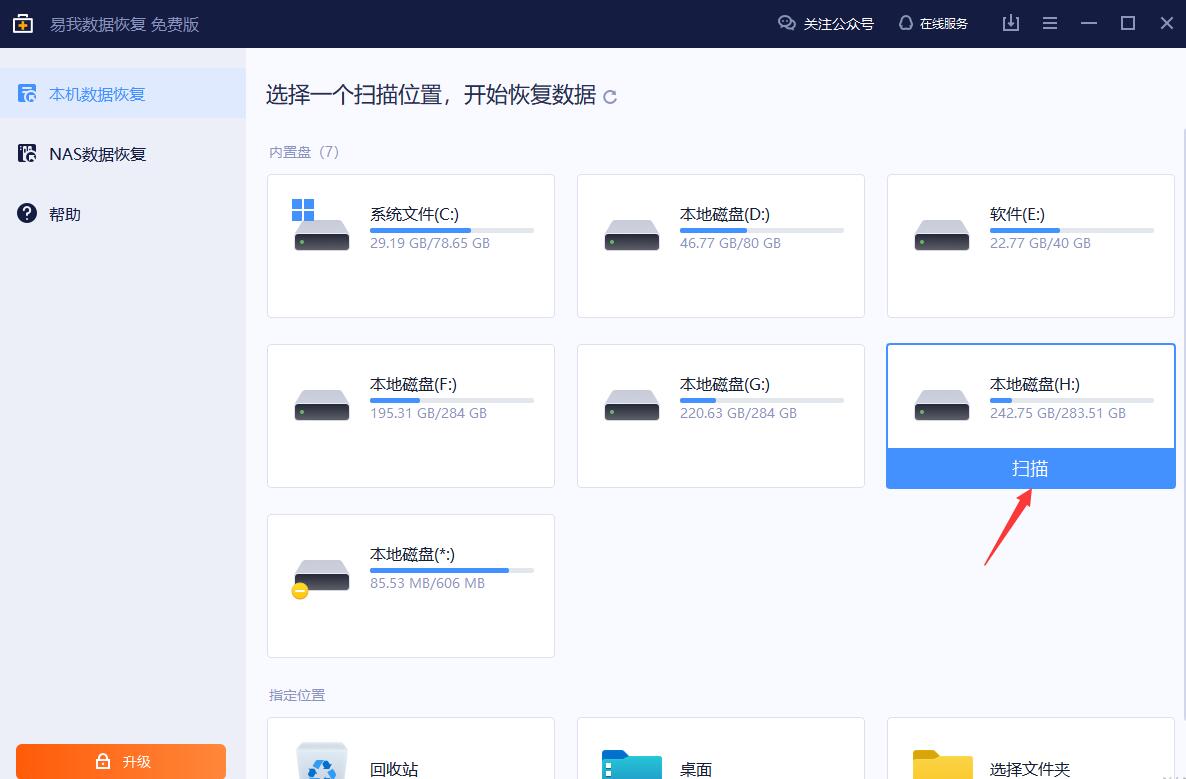Pick the 本地磁盘(F:) drive icon
Viewport: 1186px width, 779px height.
[322, 404]
